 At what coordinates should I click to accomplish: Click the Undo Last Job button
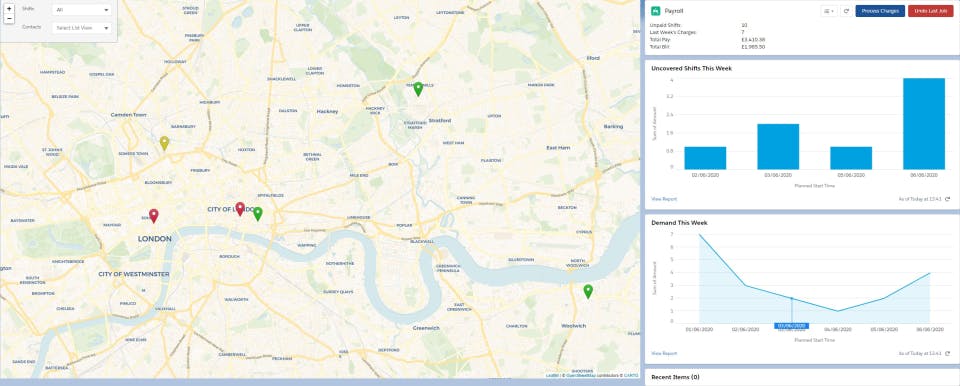point(930,11)
